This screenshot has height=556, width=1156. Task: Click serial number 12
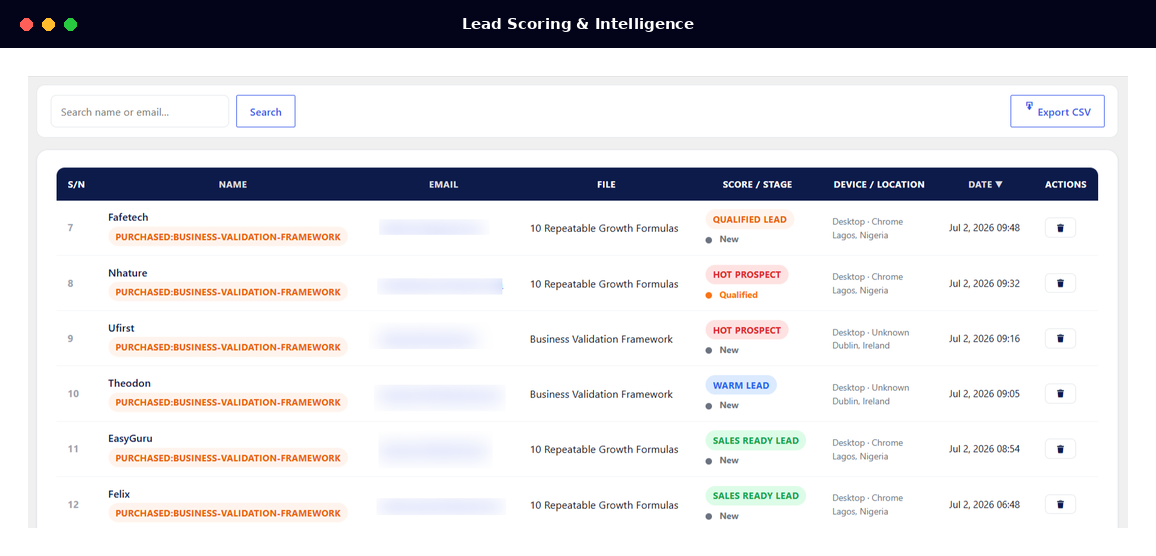(73, 505)
